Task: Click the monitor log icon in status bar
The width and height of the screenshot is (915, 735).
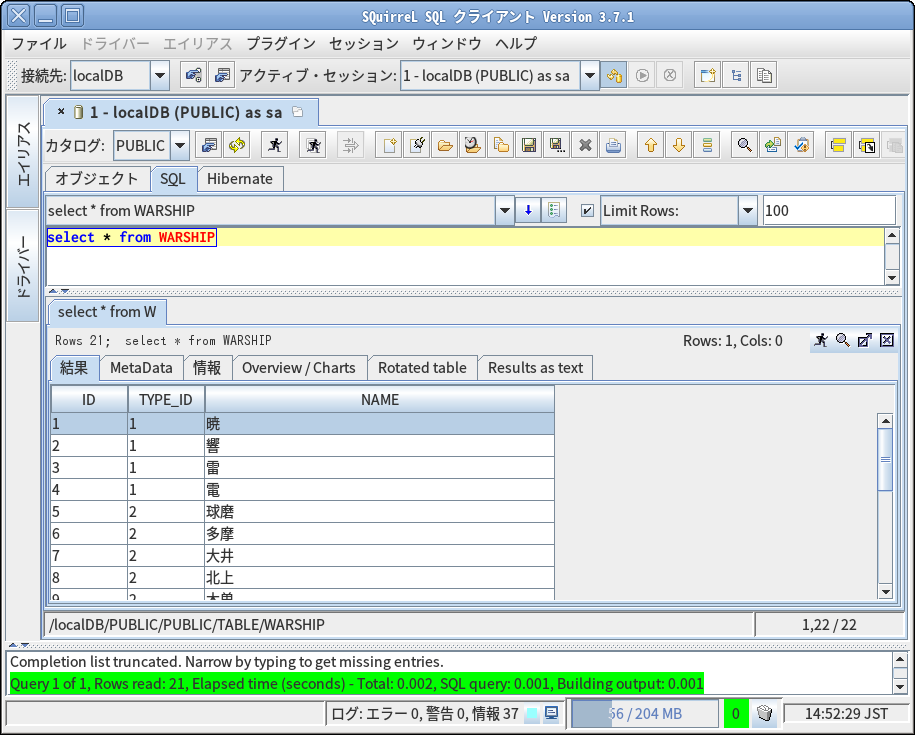Action: click(551, 713)
